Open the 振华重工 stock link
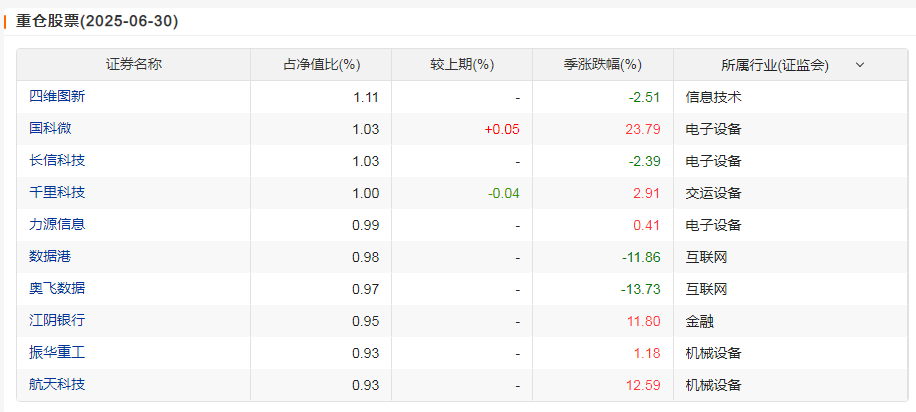The width and height of the screenshot is (916, 412). pyautogui.click(x=57, y=353)
